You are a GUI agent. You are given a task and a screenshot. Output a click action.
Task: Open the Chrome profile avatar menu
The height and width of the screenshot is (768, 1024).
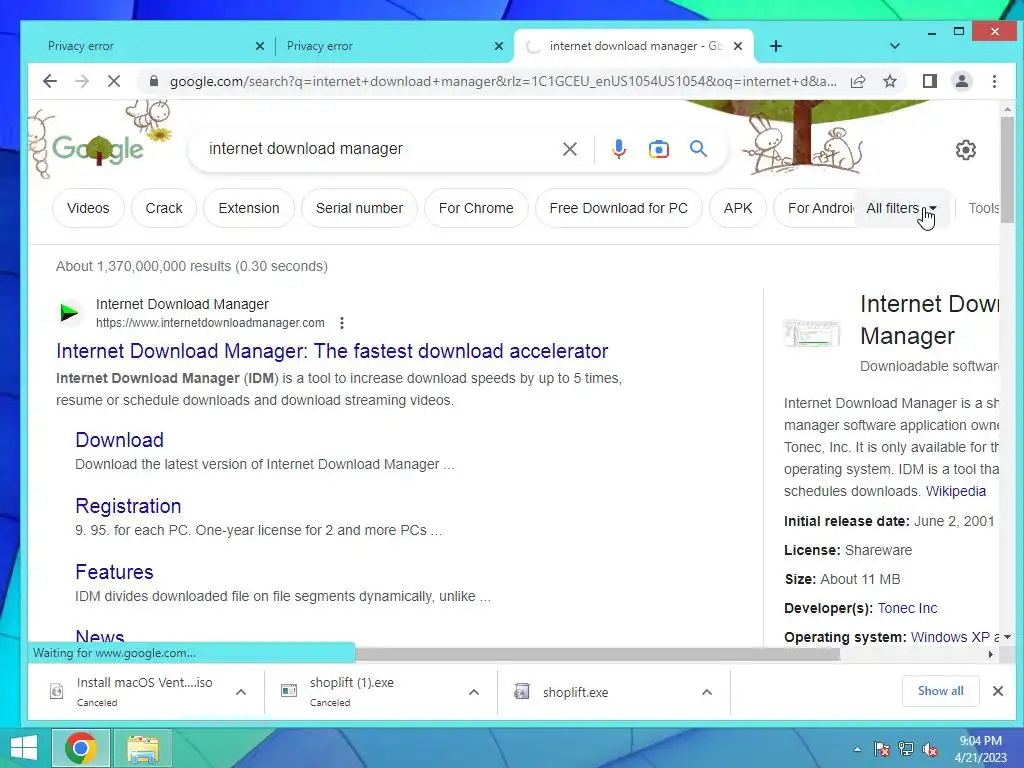coord(961,81)
